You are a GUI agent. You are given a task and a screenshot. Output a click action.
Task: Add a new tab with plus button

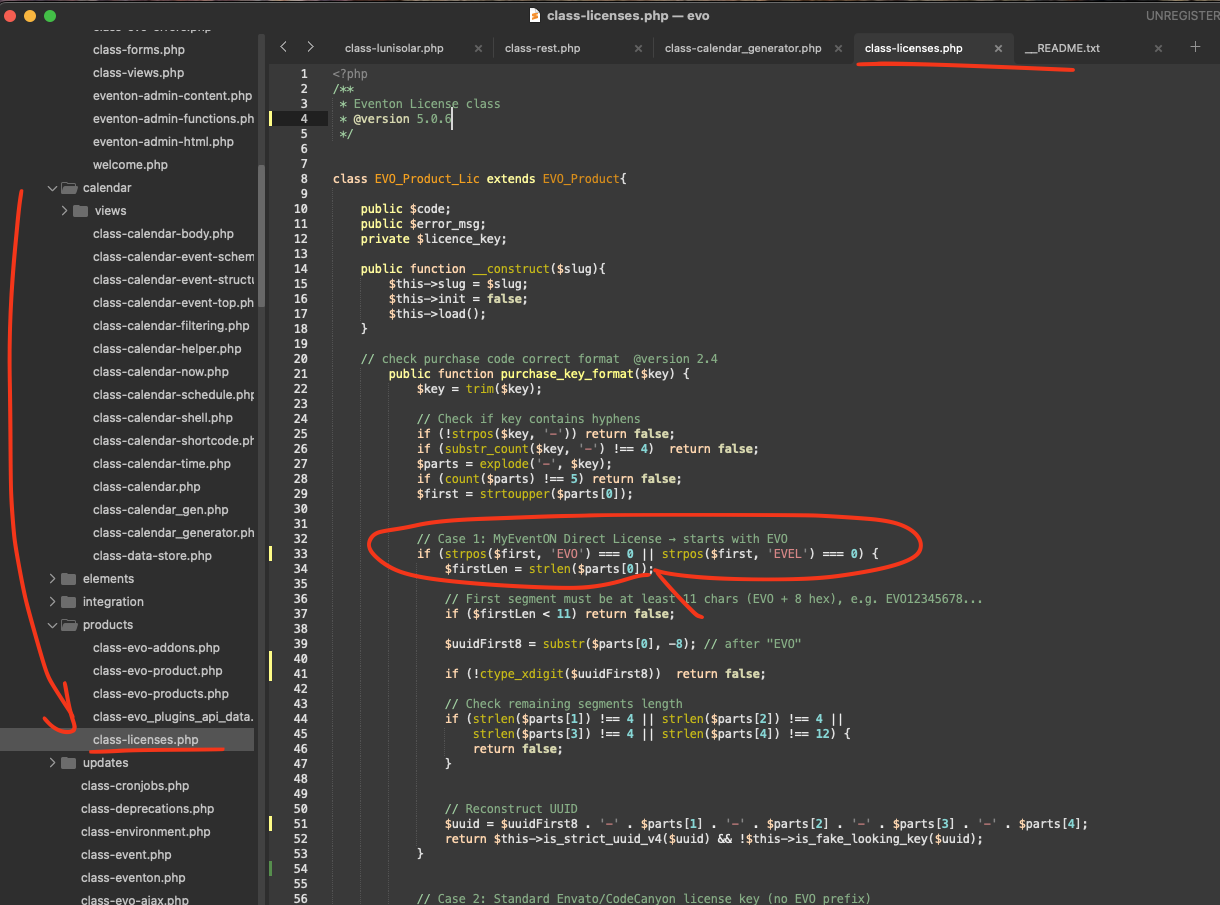pyautogui.click(x=1195, y=47)
